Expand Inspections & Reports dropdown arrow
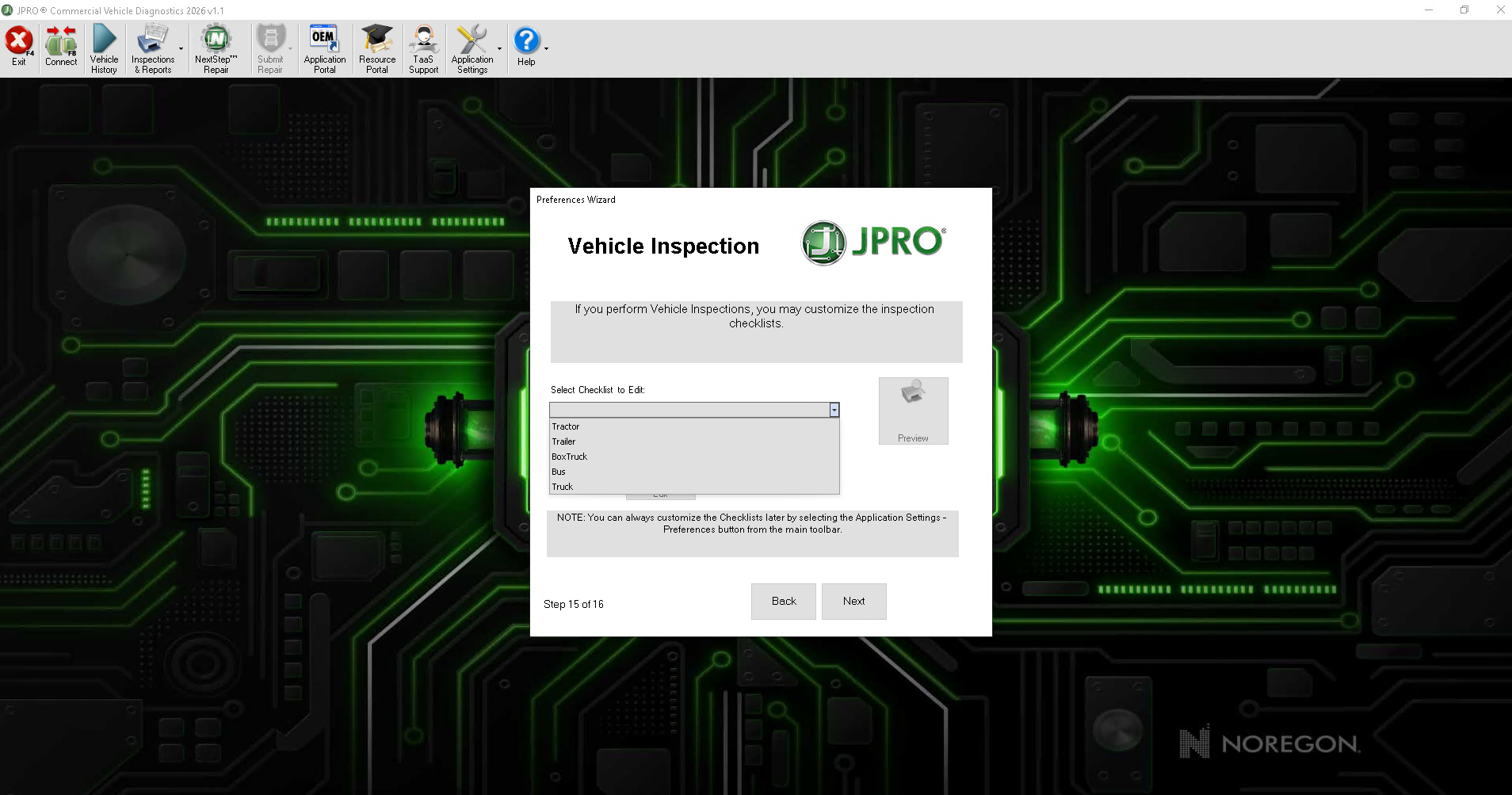 181,49
